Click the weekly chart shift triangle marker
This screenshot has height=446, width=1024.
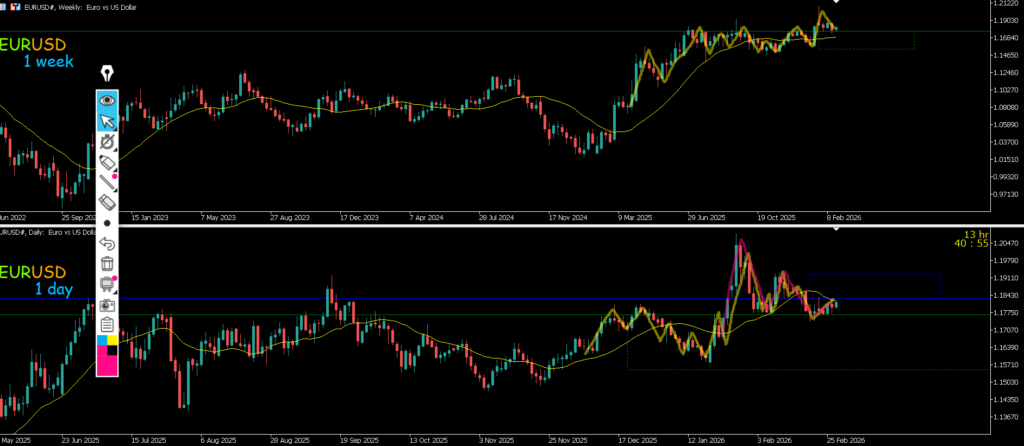836,3
